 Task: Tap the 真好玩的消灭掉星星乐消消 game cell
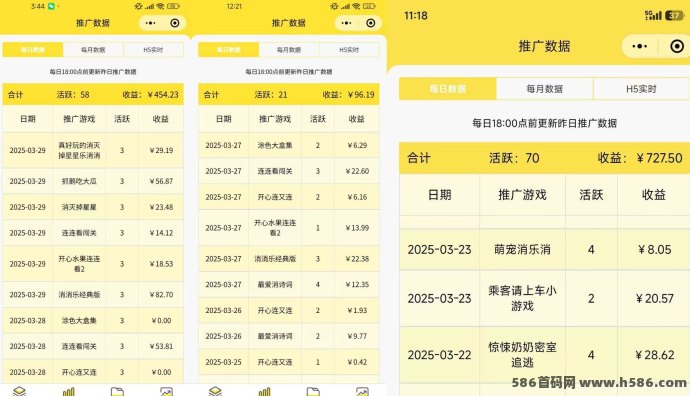click(x=79, y=150)
